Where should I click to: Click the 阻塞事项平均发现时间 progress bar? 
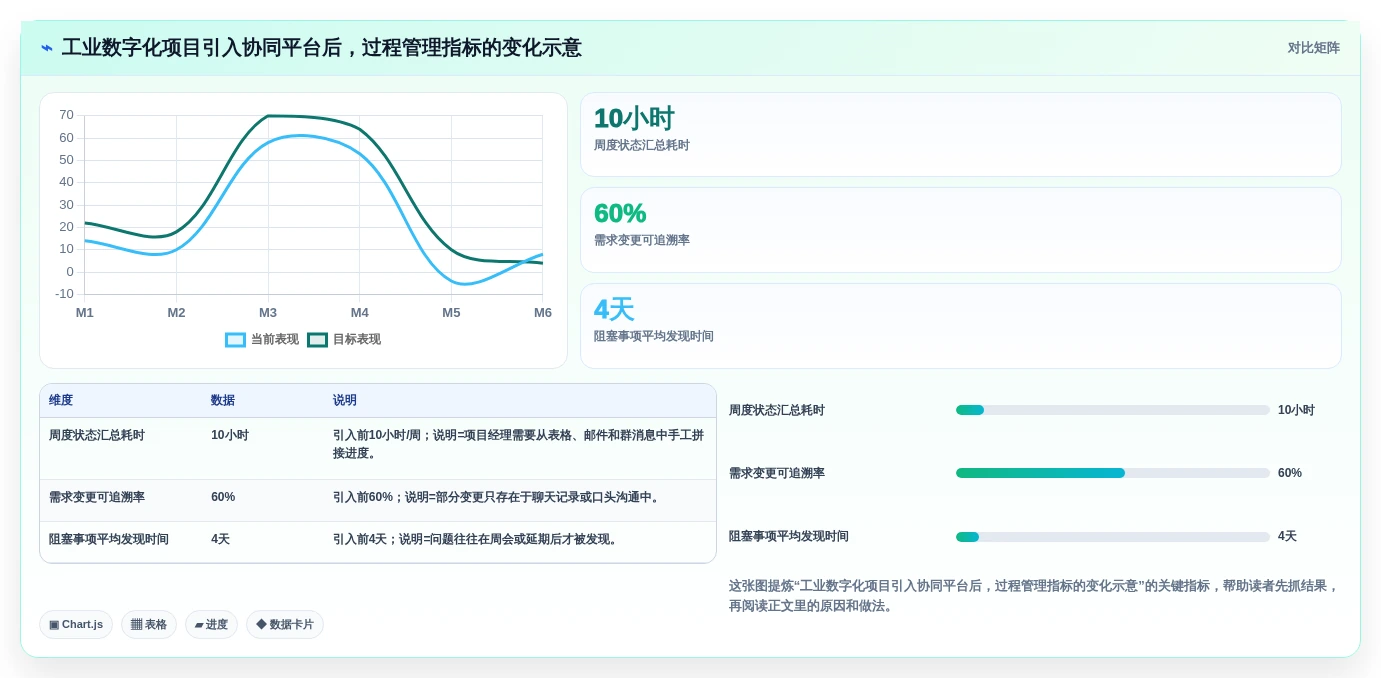tap(1112, 537)
